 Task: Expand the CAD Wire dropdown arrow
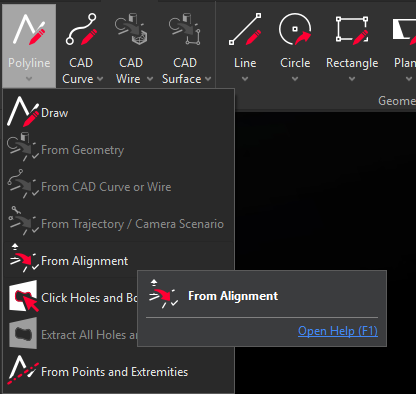click(x=150, y=79)
